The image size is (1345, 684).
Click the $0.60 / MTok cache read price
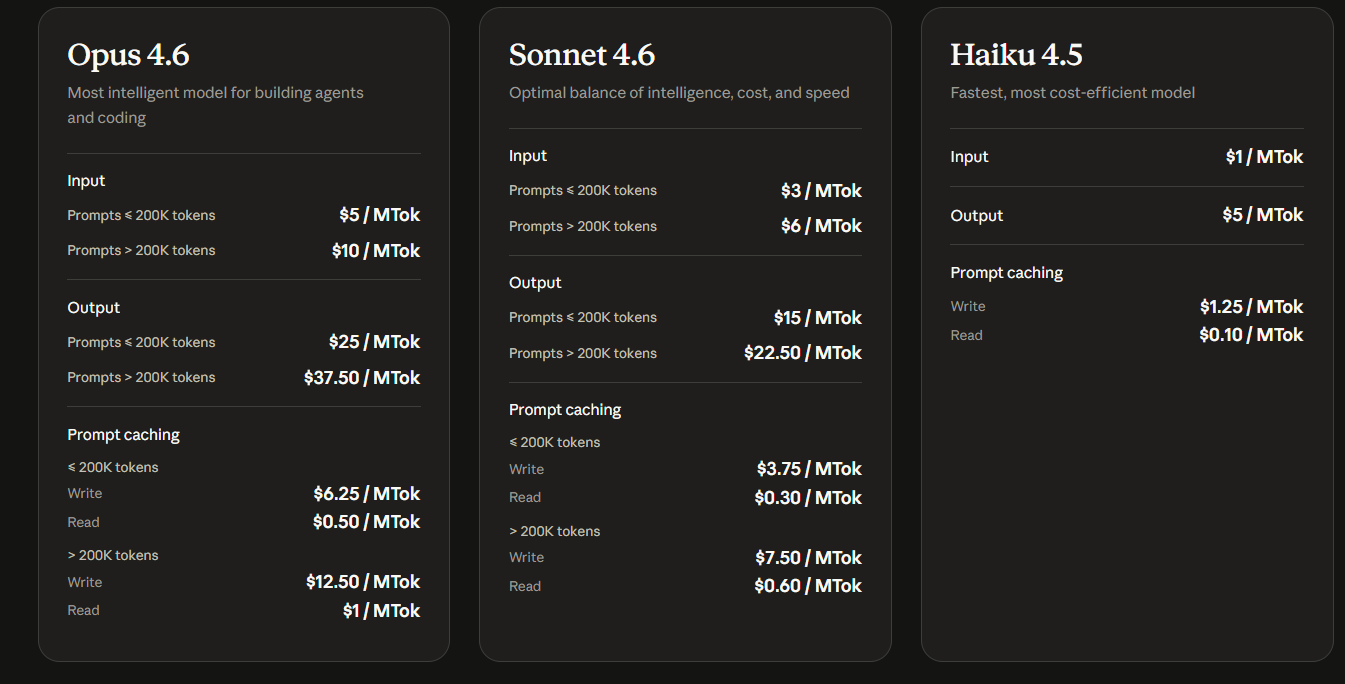click(x=808, y=586)
